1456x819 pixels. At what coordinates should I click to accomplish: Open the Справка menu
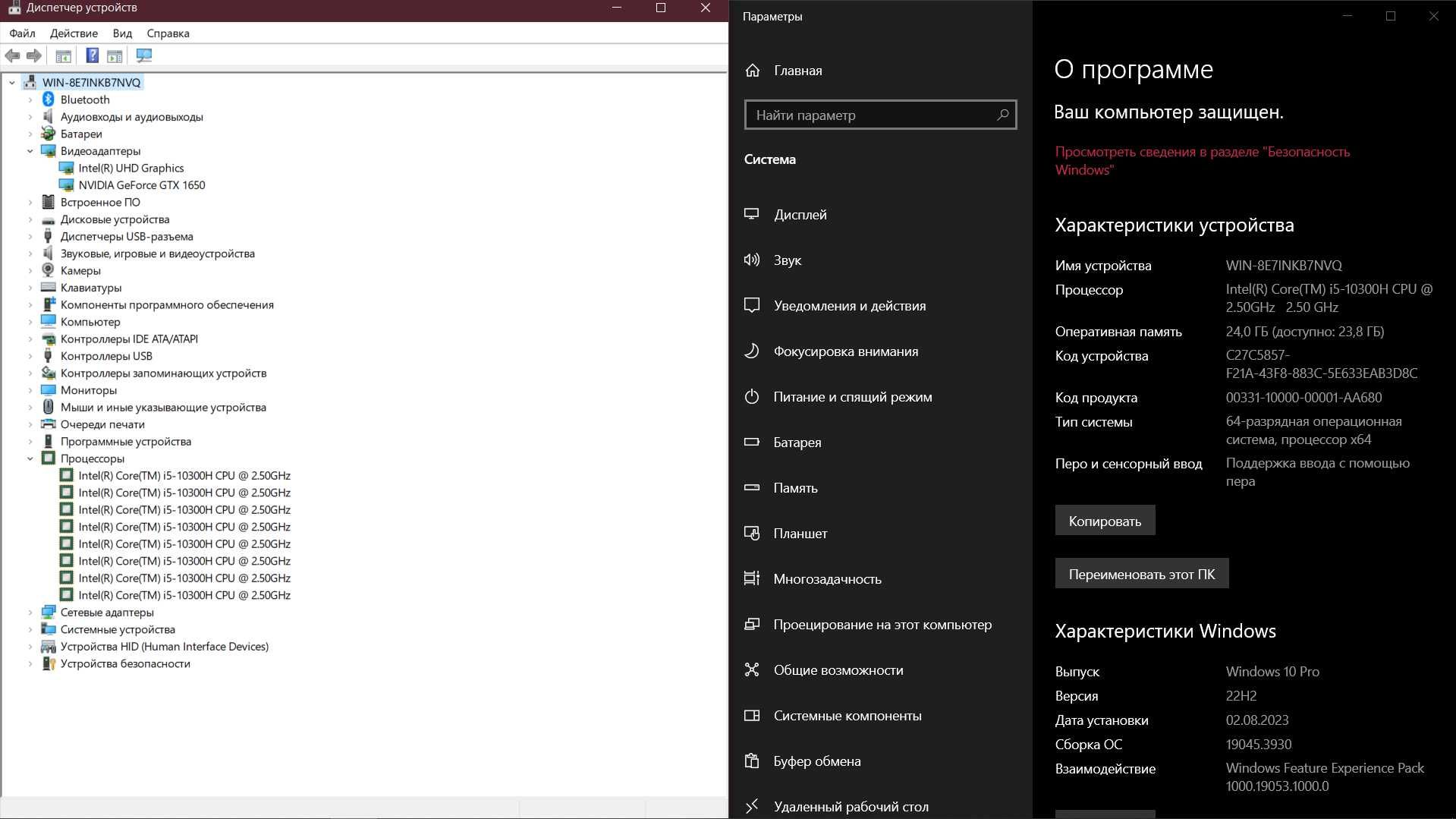(168, 33)
